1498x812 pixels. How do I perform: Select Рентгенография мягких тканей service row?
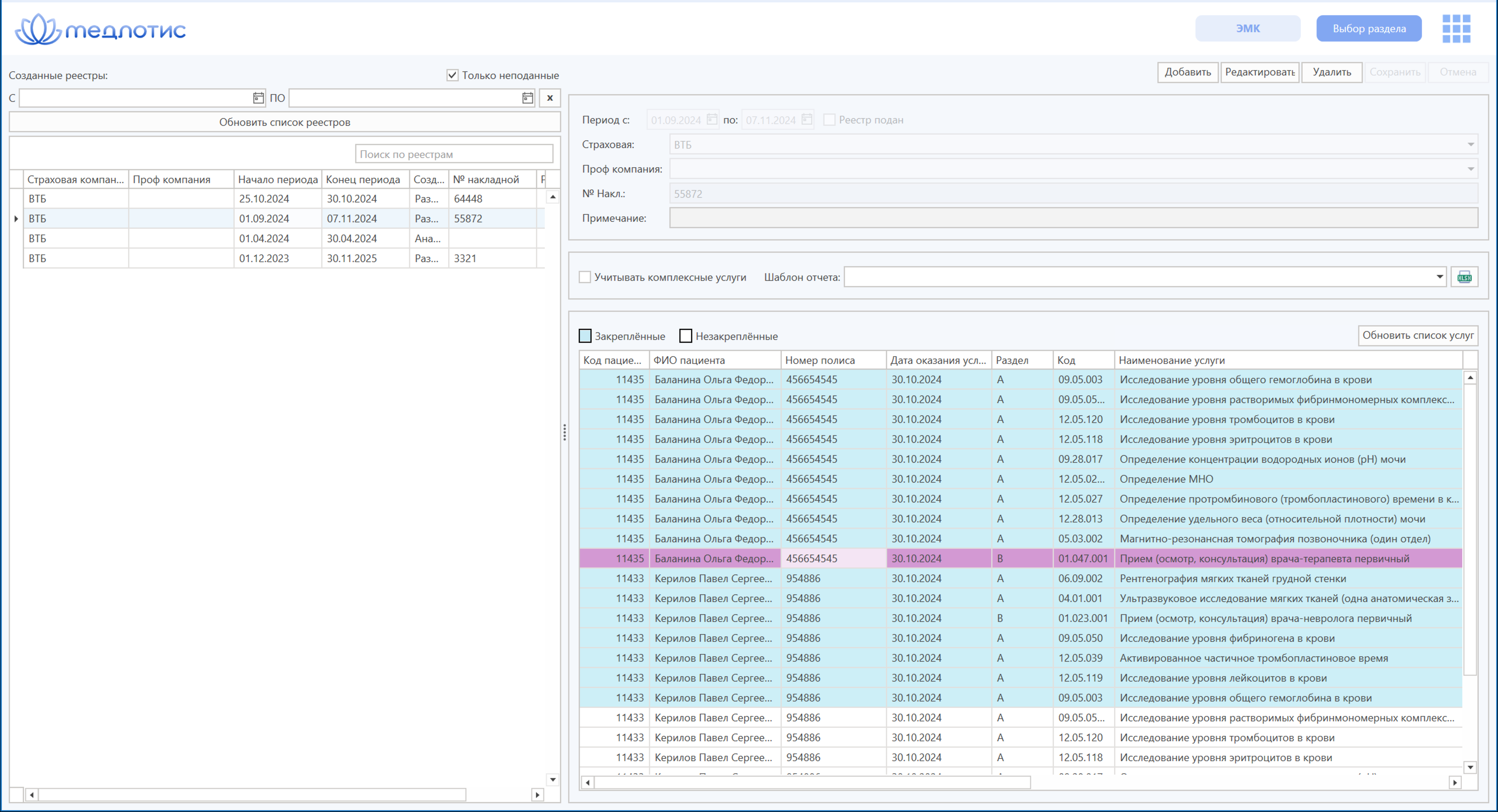(x=1021, y=578)
